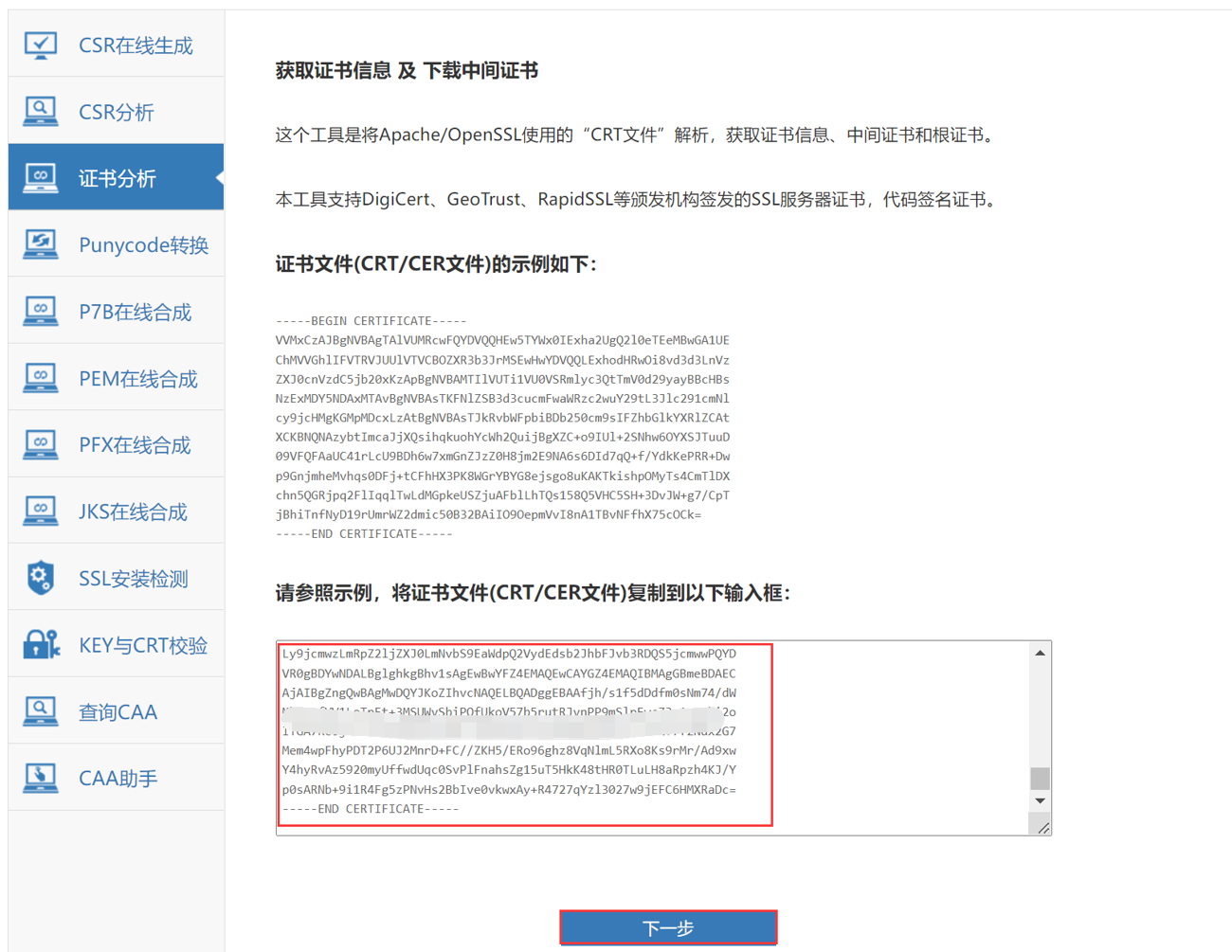Screen dimensions: 1232x952
Task: Click the textarea scrollbar thumb
Action: coord(1040,778)
